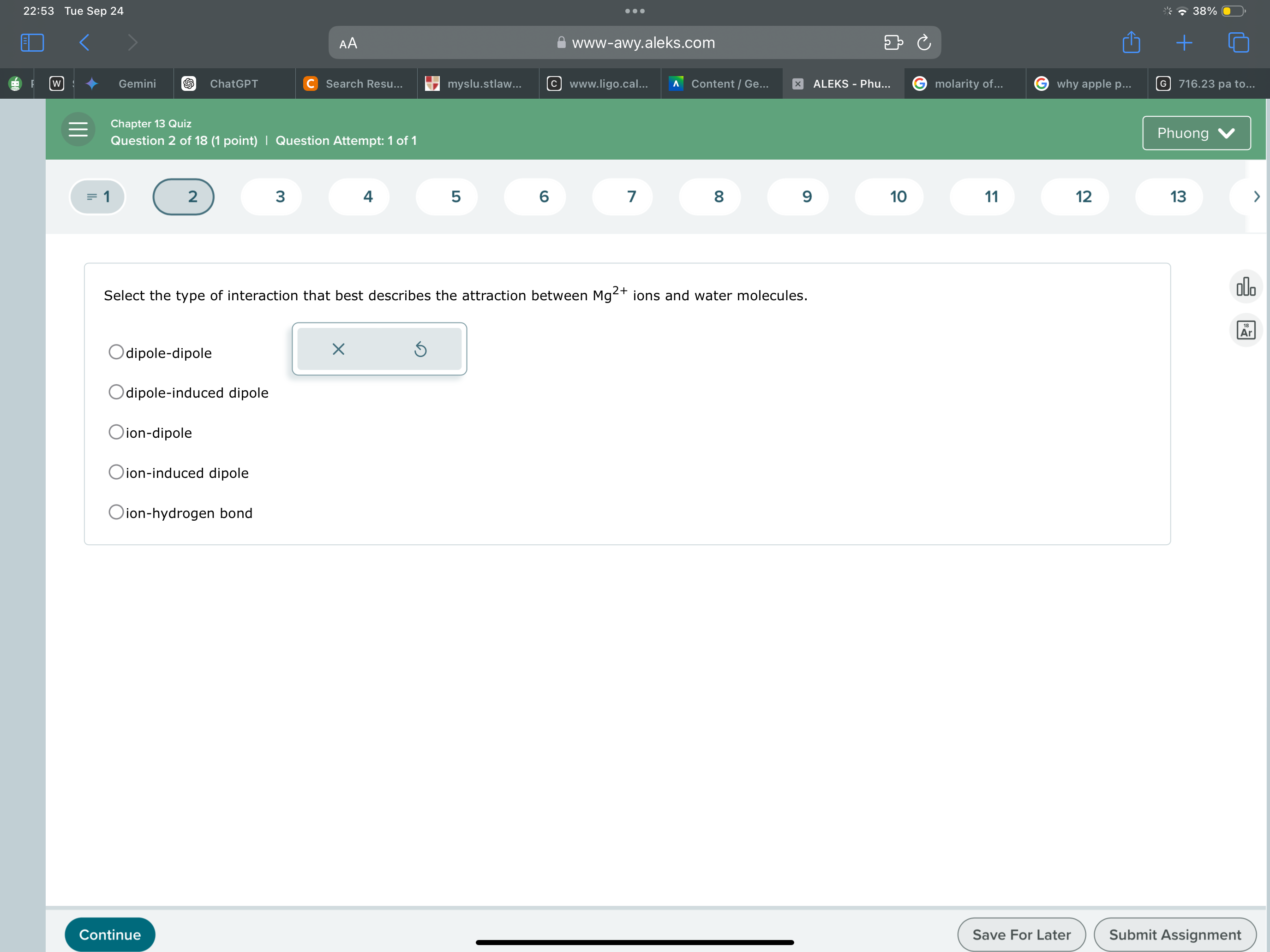Click Save For Later
The image size is (1270, 952).
(x=1021, y=934)
